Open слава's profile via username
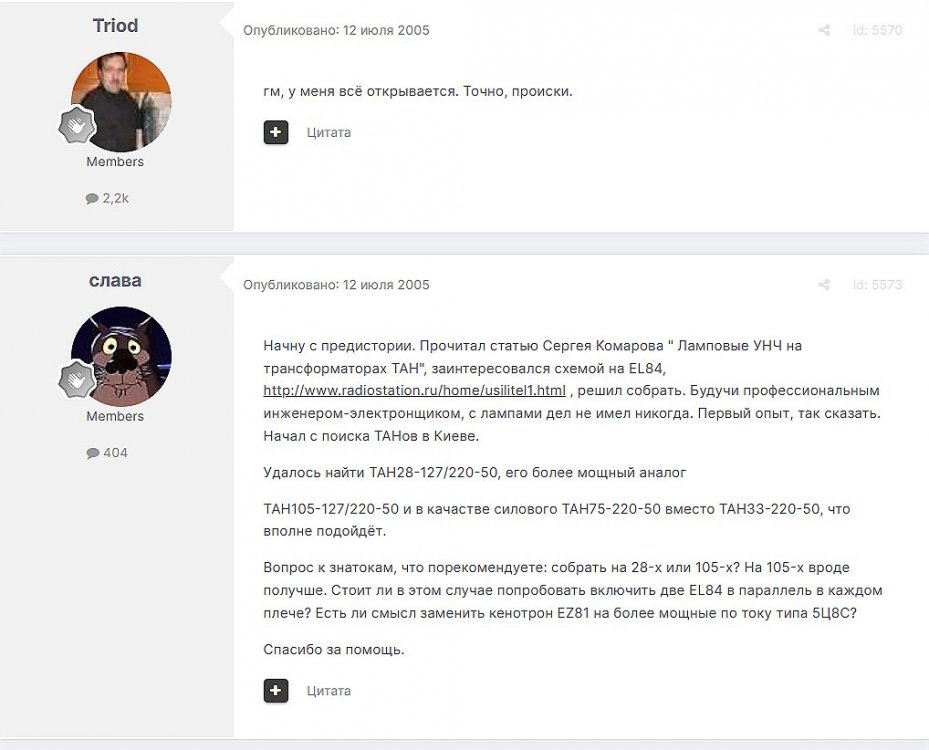Image resolution: width=929 pixels, height=750 pixels. (x=115, y=280)
